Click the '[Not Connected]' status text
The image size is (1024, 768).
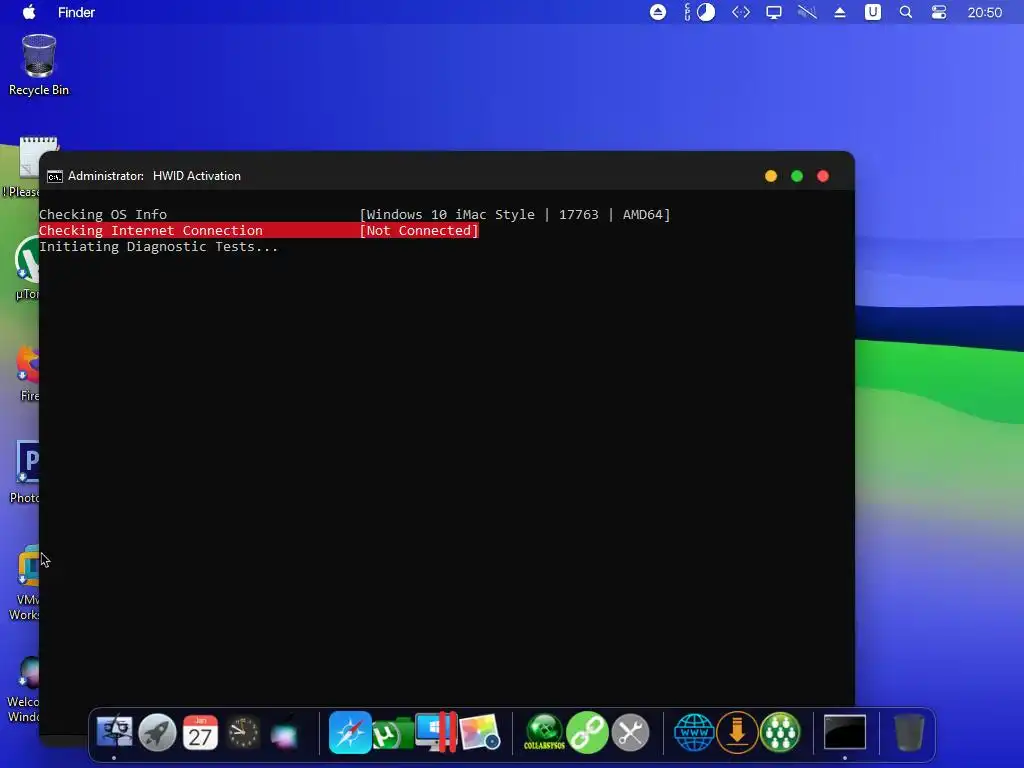(x=419, y=231)
